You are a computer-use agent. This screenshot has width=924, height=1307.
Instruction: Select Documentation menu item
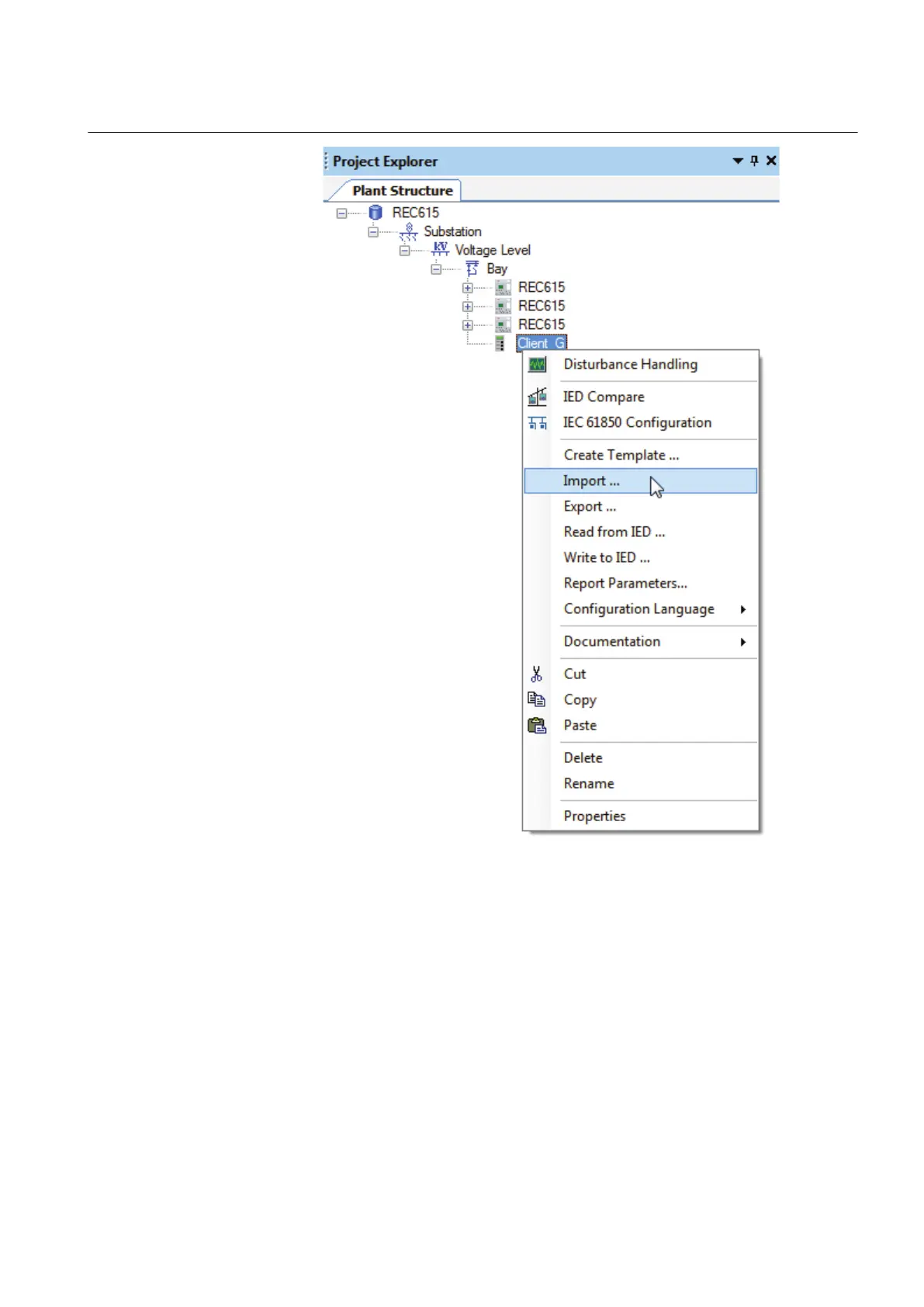[x=641, y=642]
